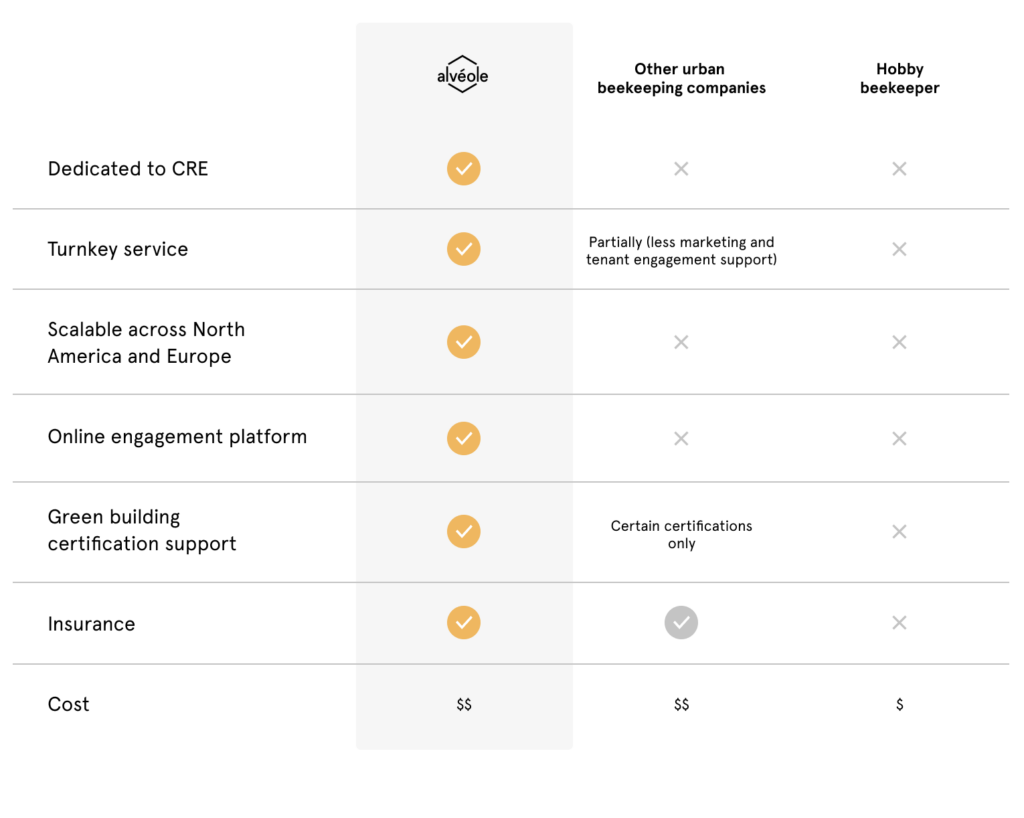
Task: Select the Hobby beekeeper column header
Action: [x=899, y=78]
